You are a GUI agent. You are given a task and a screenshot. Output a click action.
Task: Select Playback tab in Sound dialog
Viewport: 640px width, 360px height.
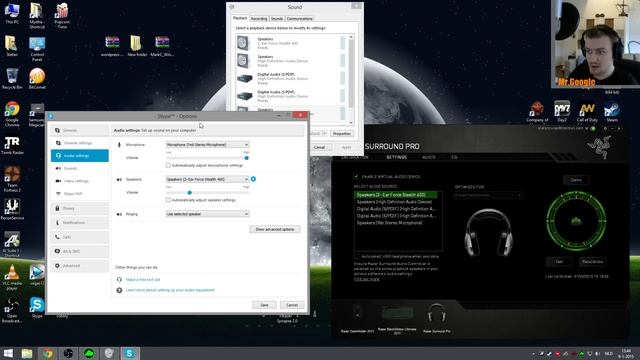(240, 18)
